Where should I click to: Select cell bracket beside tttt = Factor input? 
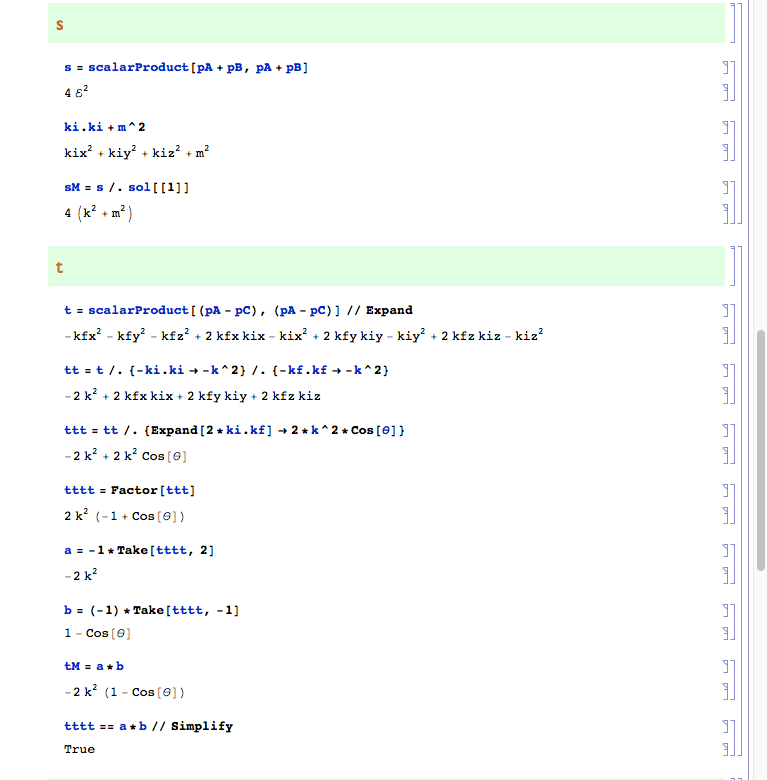[x=726, y=490]
